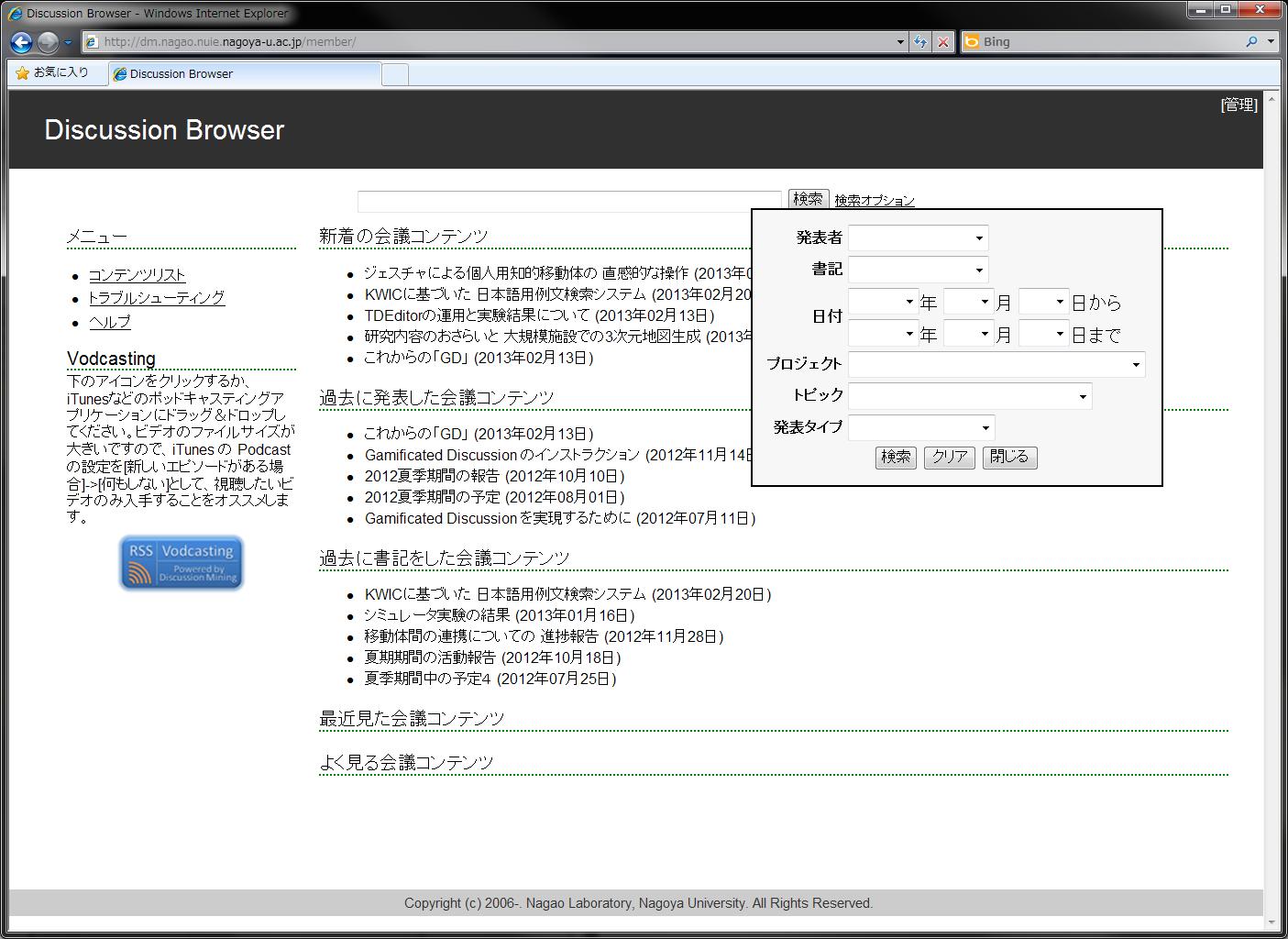Open a new blank tab
Viewport: 1288px width, 939px height.
click(395, 74)
